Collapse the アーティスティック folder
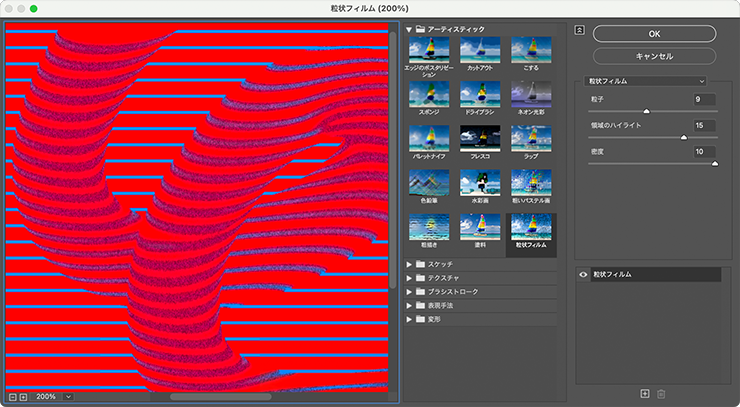This screenshot has width=740, height=407. (x=409, y=29)
